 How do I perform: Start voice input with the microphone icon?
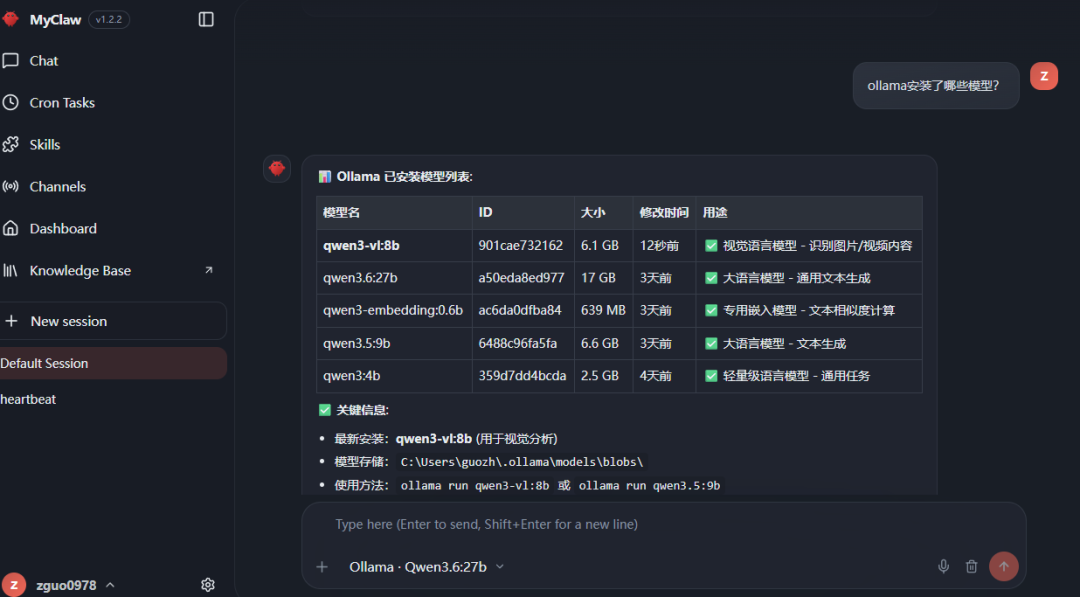(x=944, y=566)
